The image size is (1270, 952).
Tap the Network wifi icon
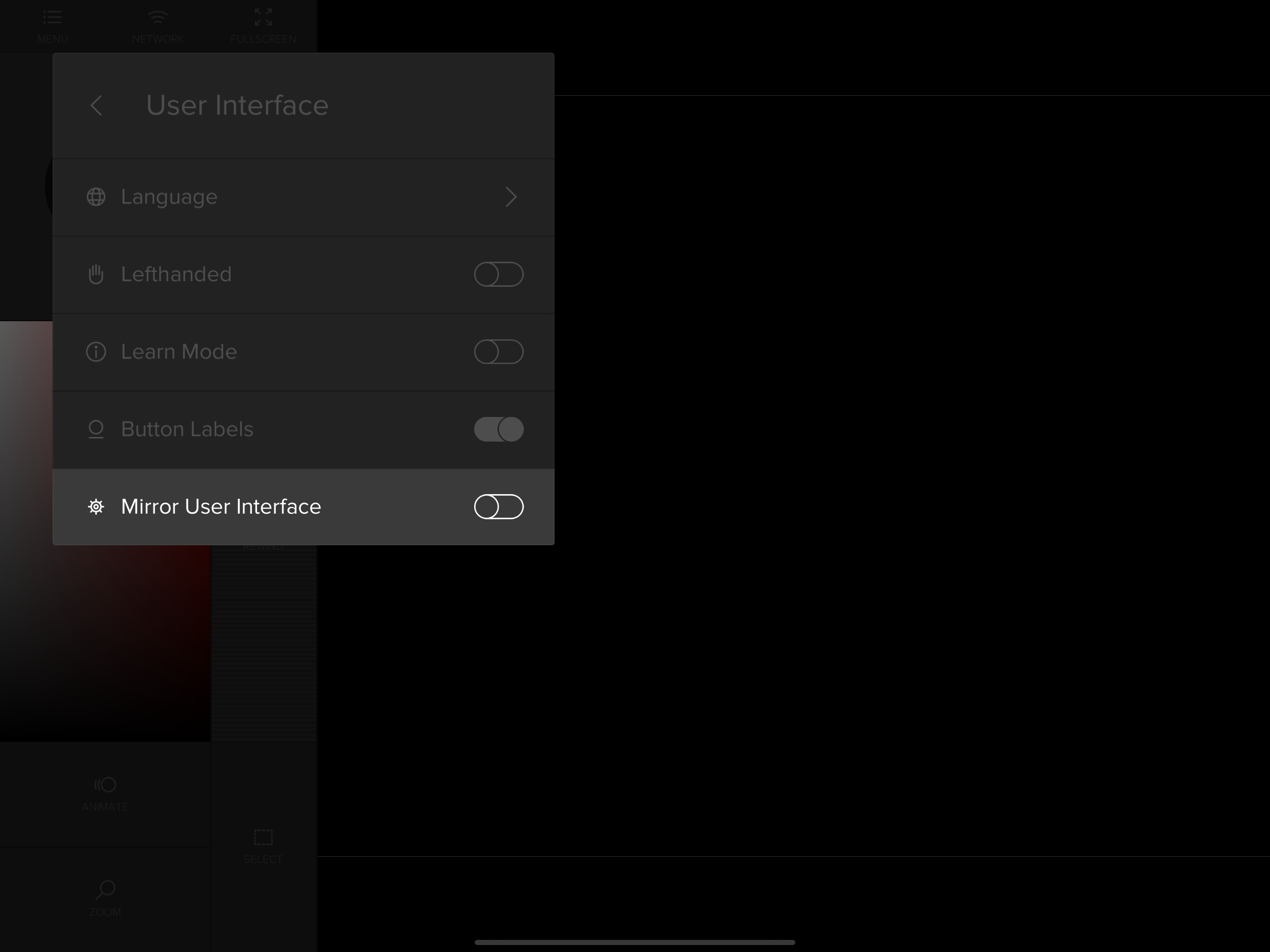pos(157,17)
